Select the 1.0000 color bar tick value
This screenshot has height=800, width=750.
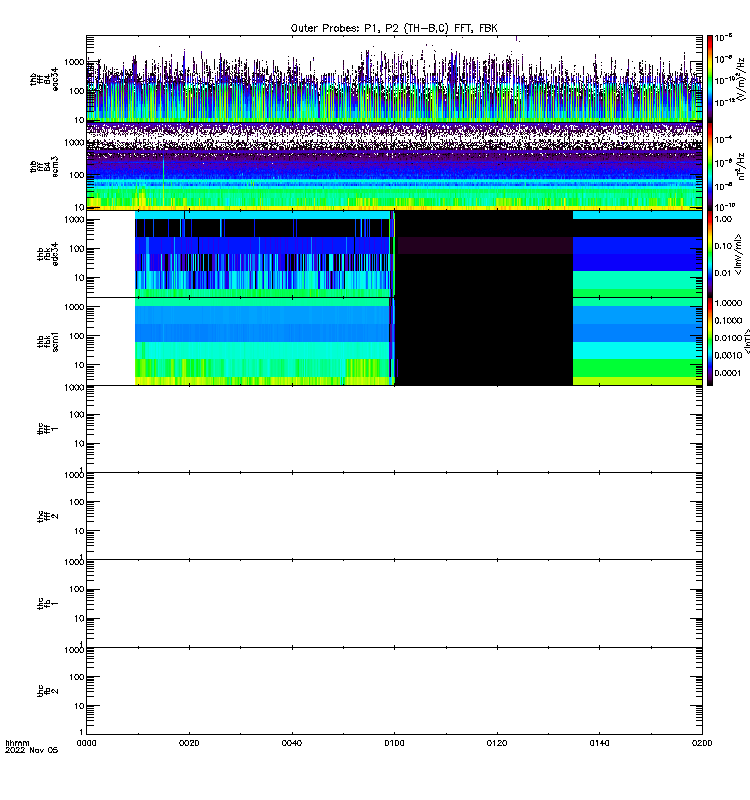coord(728,303)
